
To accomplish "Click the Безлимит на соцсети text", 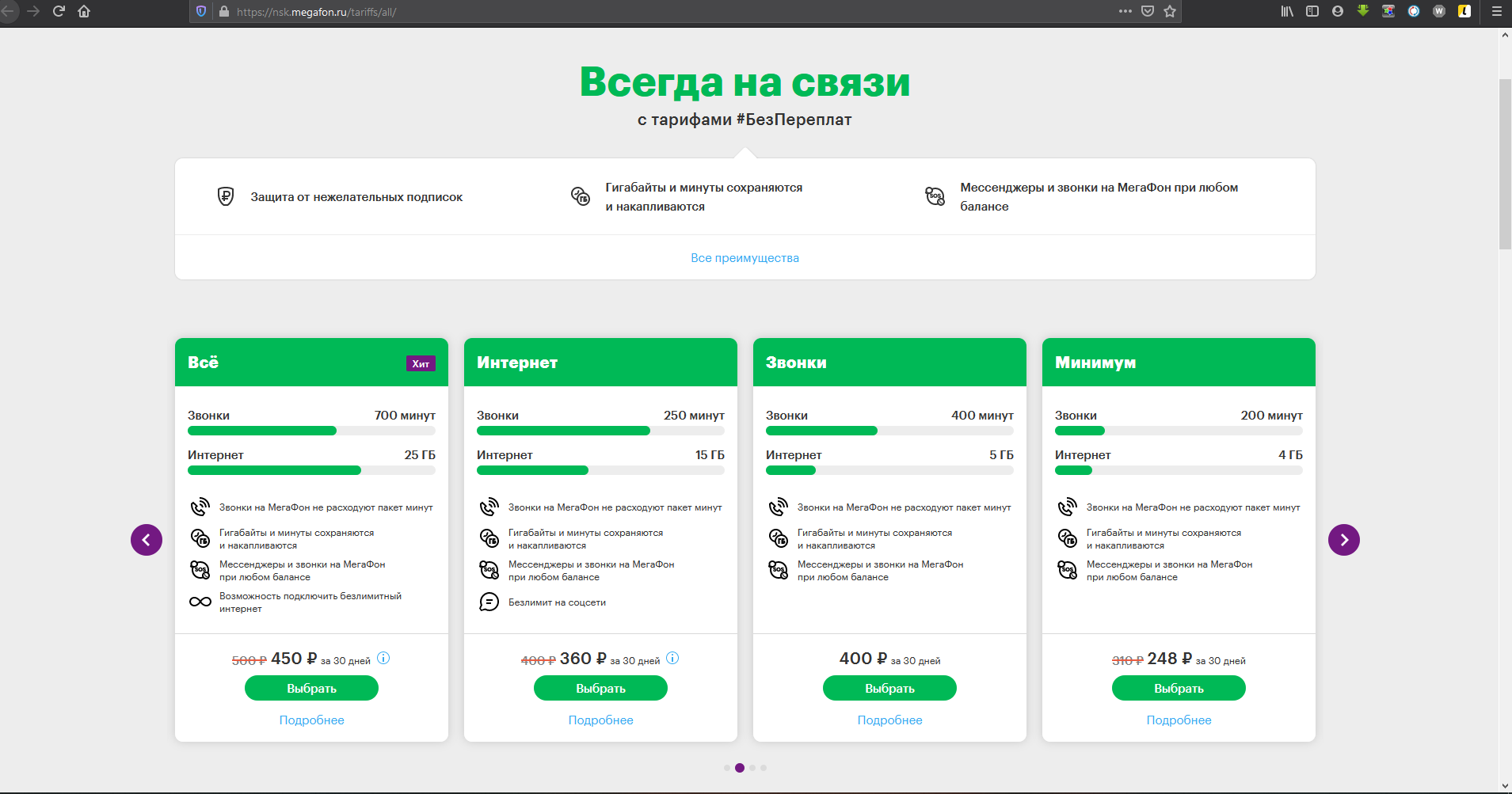I will coord(557,602).
